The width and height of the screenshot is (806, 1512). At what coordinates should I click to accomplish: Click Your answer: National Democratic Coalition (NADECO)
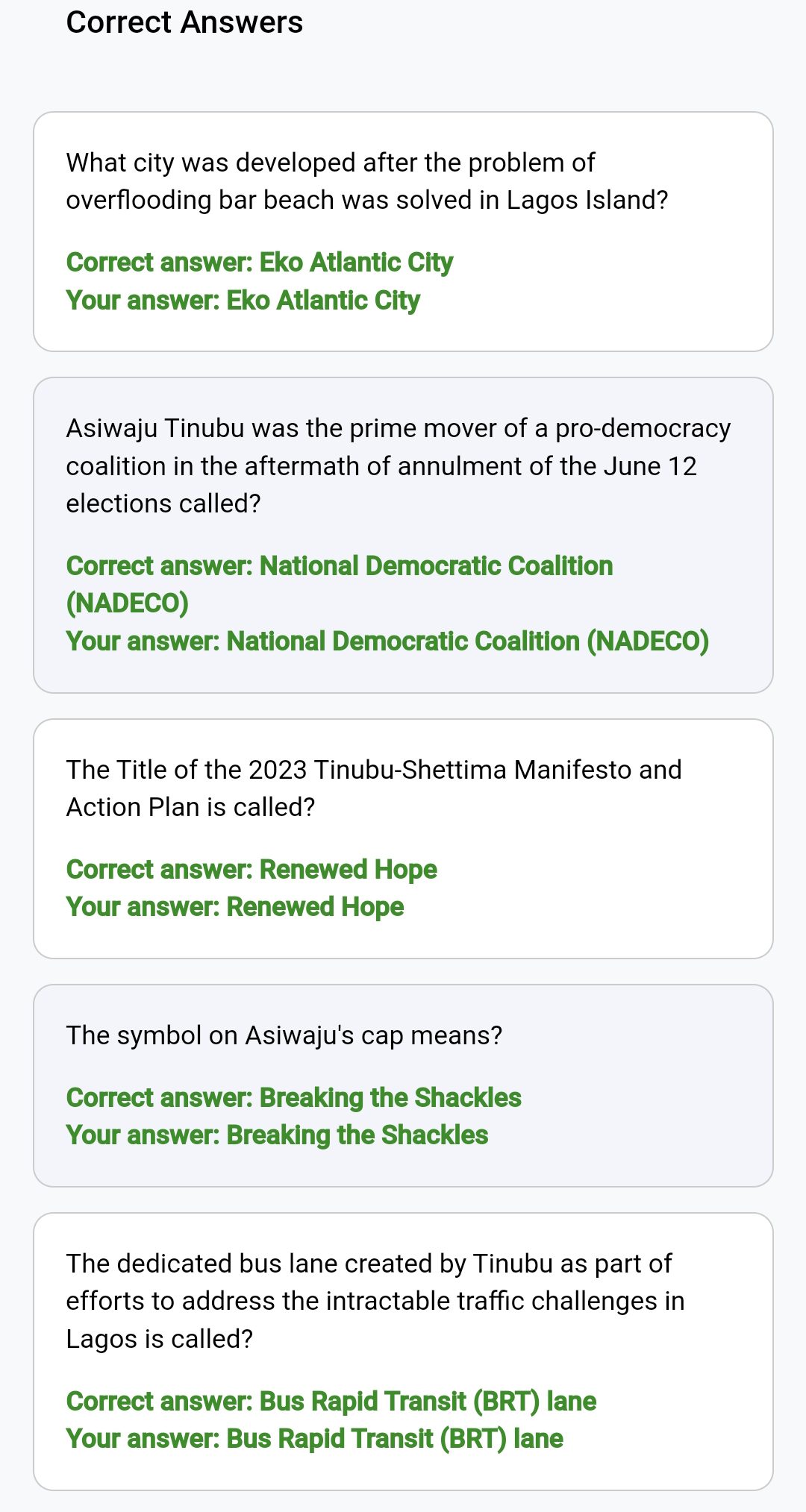click(387, 641)
